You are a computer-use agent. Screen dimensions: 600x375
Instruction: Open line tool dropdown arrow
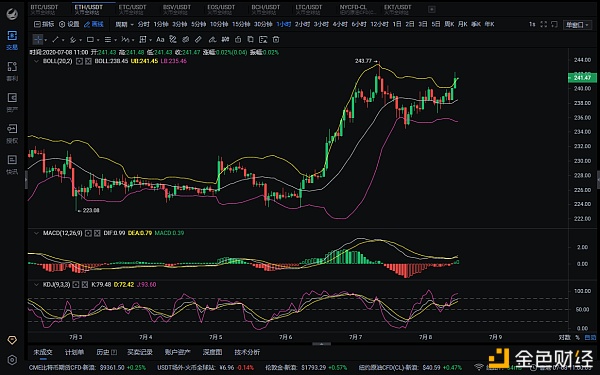[63, 40]
